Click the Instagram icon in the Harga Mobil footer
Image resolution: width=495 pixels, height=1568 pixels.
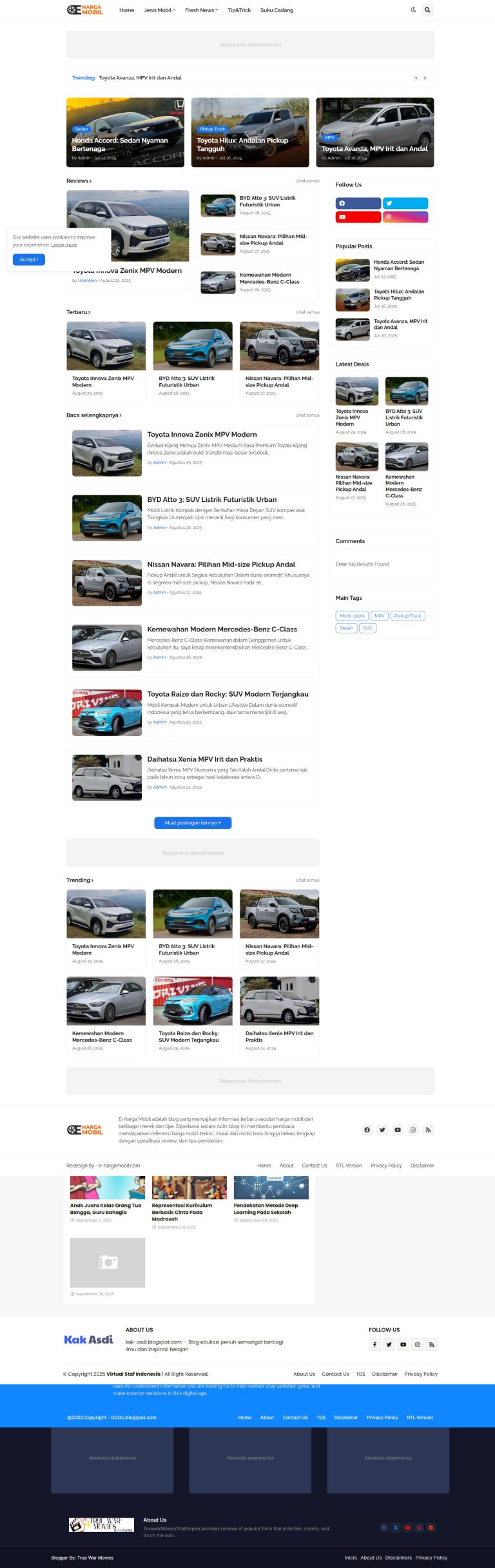pos(413,1129)
